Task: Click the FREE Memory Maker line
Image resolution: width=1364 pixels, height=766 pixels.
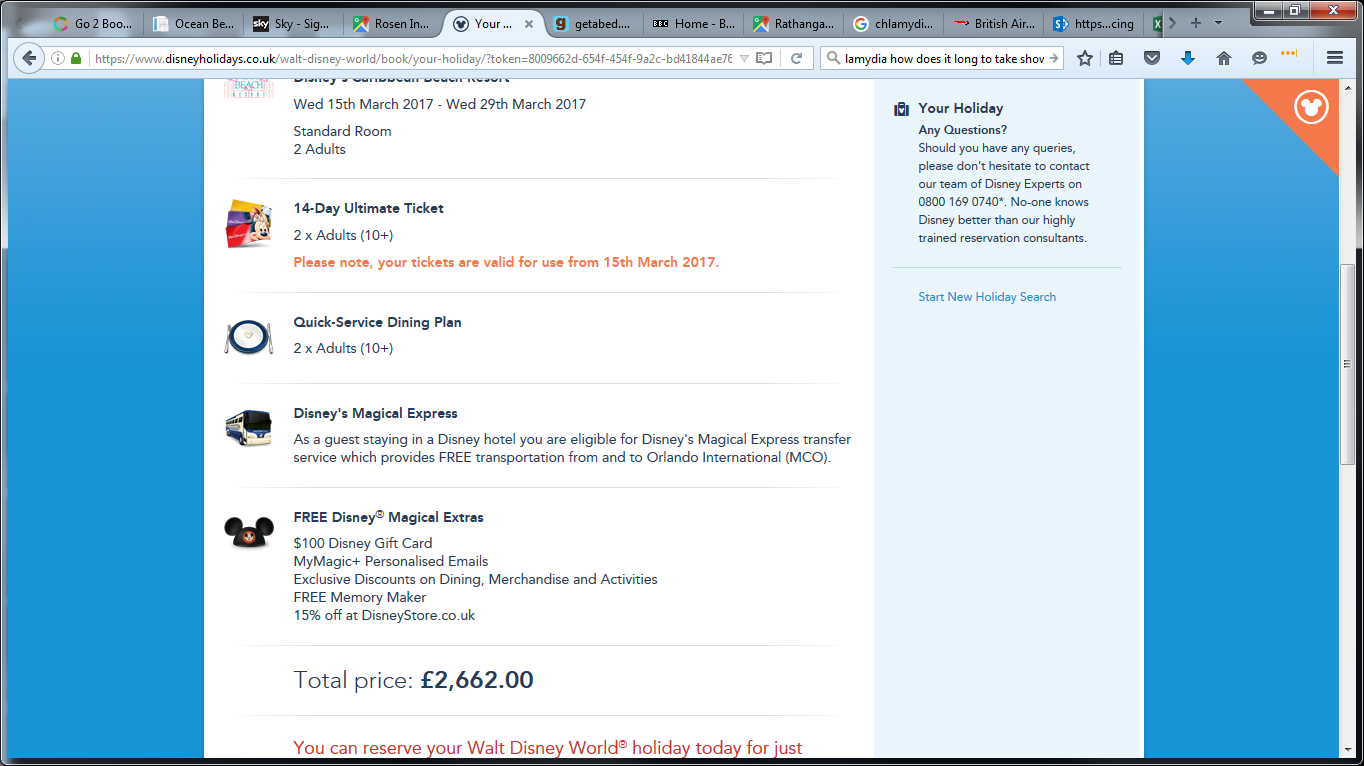Action: [x=360, y=597]
